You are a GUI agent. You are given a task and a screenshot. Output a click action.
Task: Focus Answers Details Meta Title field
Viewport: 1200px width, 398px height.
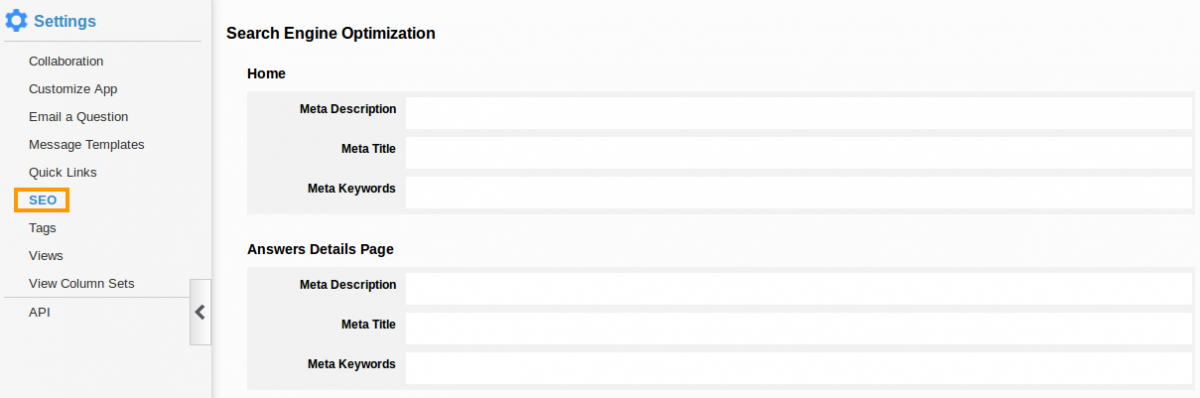click(799, 328)
